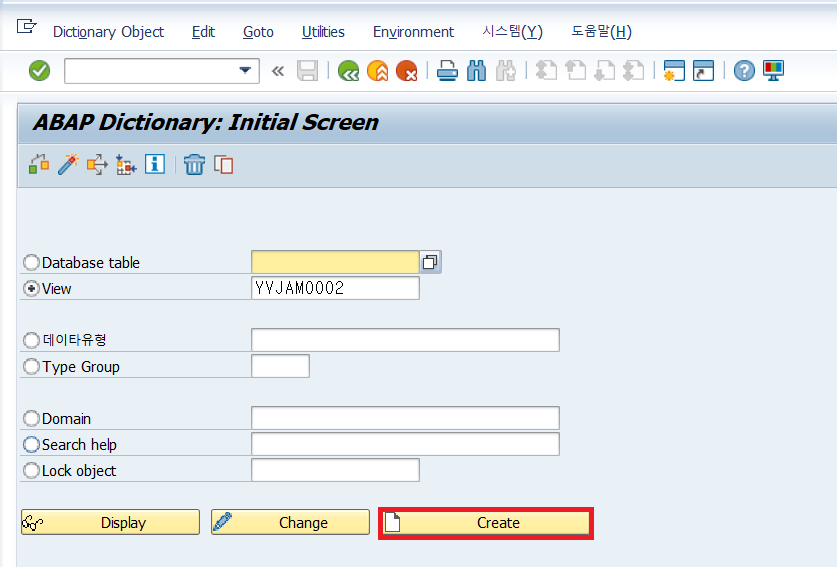Open the 시스템(Y) menu
This screenshot has height=567, width=837.
click(512, 32)
